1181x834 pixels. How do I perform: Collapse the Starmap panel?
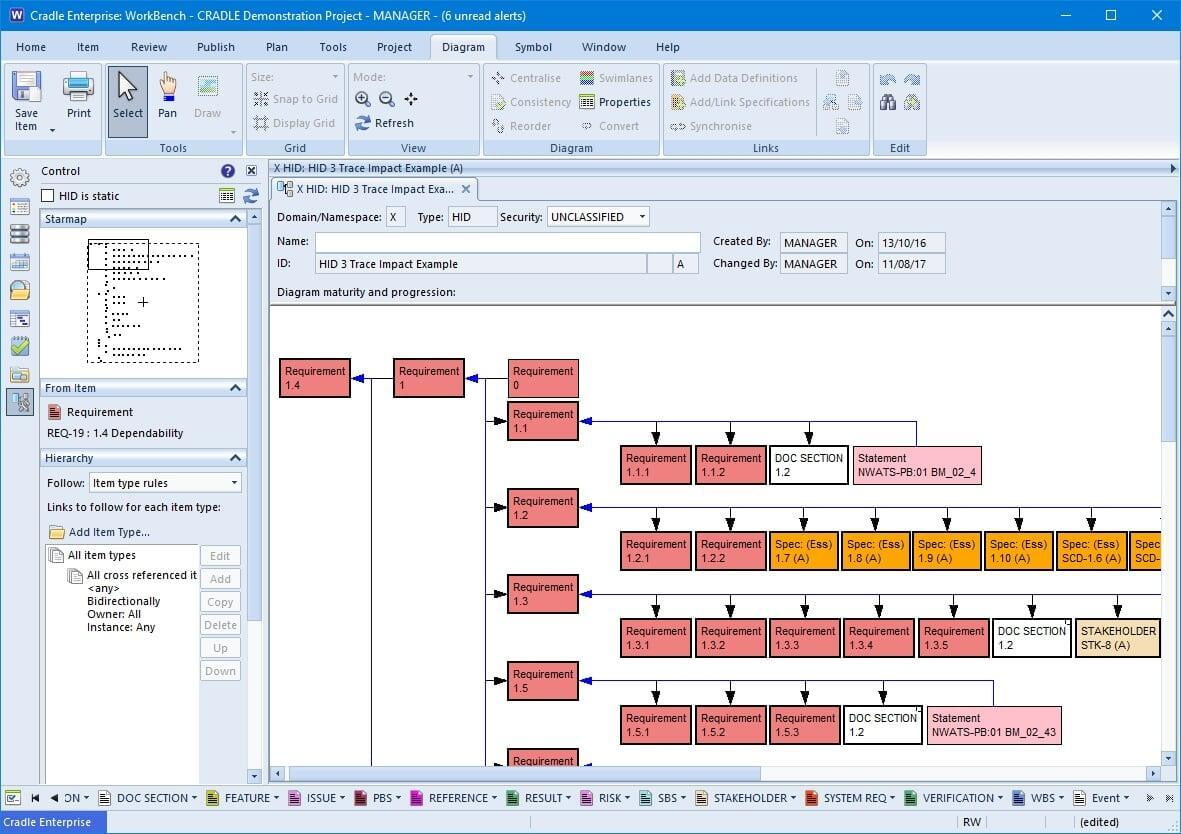pyautogui.click(x=236, y=219)
